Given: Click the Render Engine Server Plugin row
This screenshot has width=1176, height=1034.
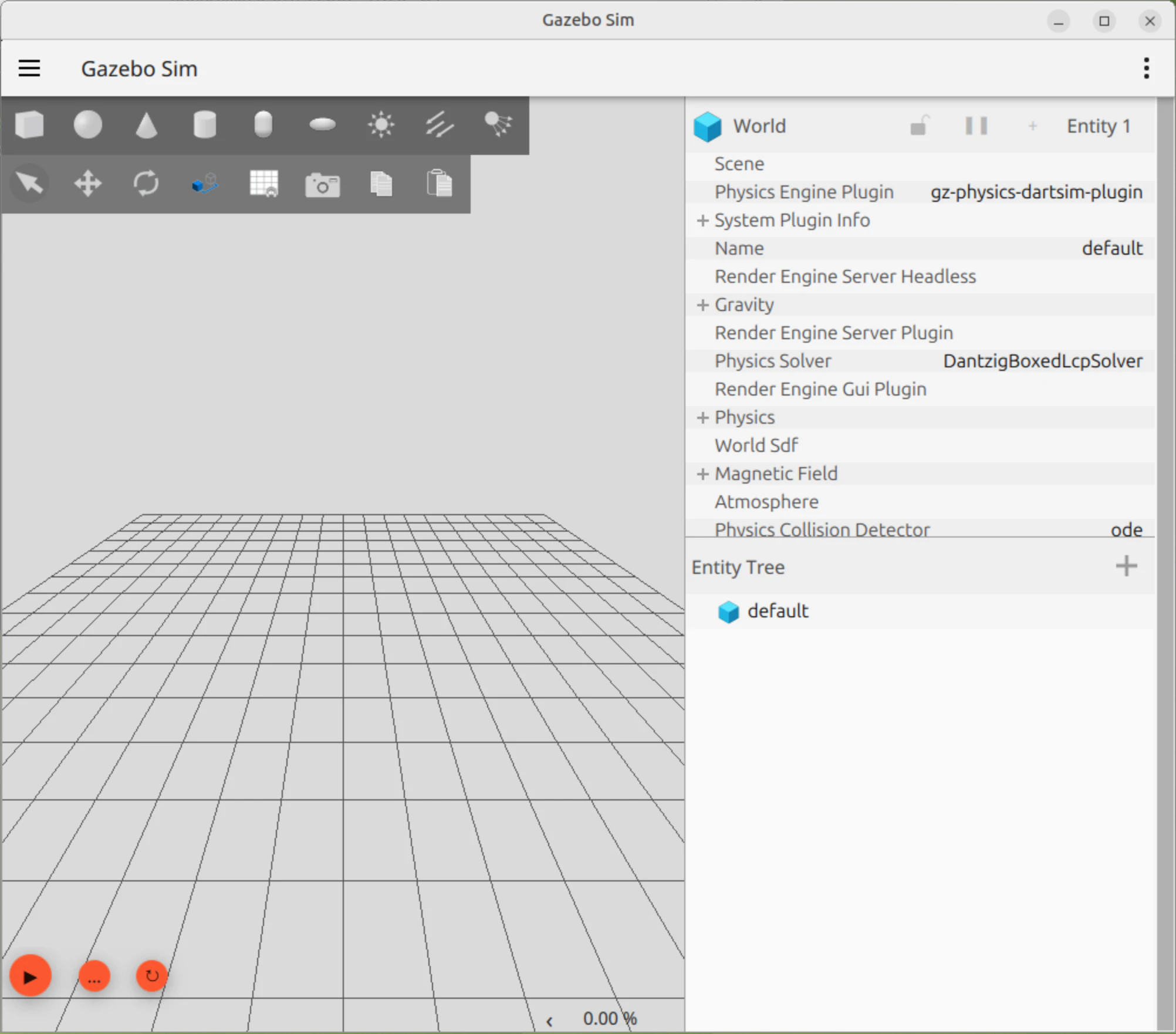Looking at the screenshot, I should (920, 333).
